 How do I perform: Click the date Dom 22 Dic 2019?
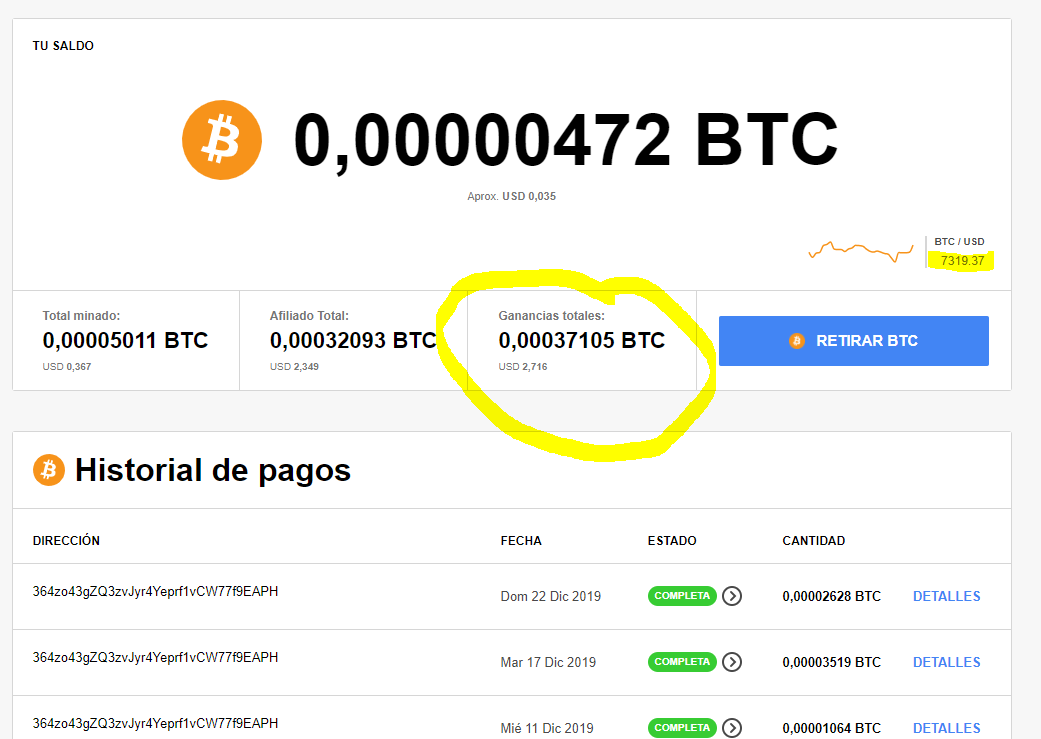[x=550, y=596]
